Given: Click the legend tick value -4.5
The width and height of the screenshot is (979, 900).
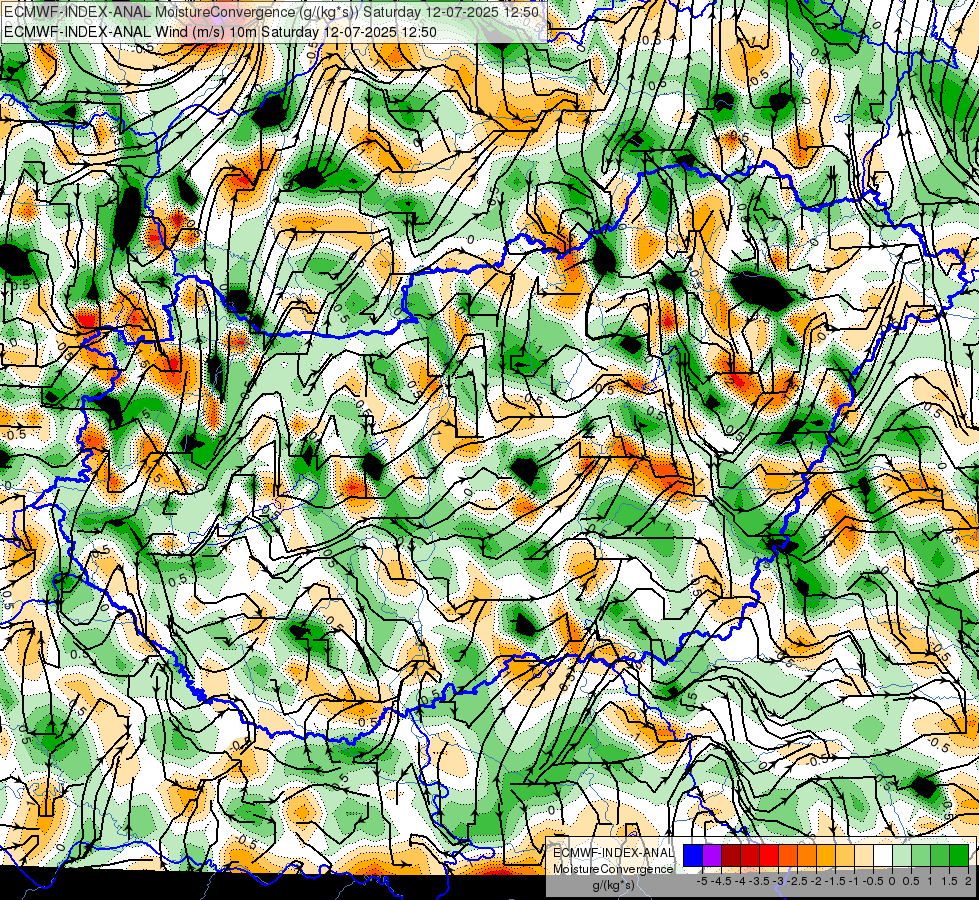Looking at the screenshot, I should pos(721,881).
